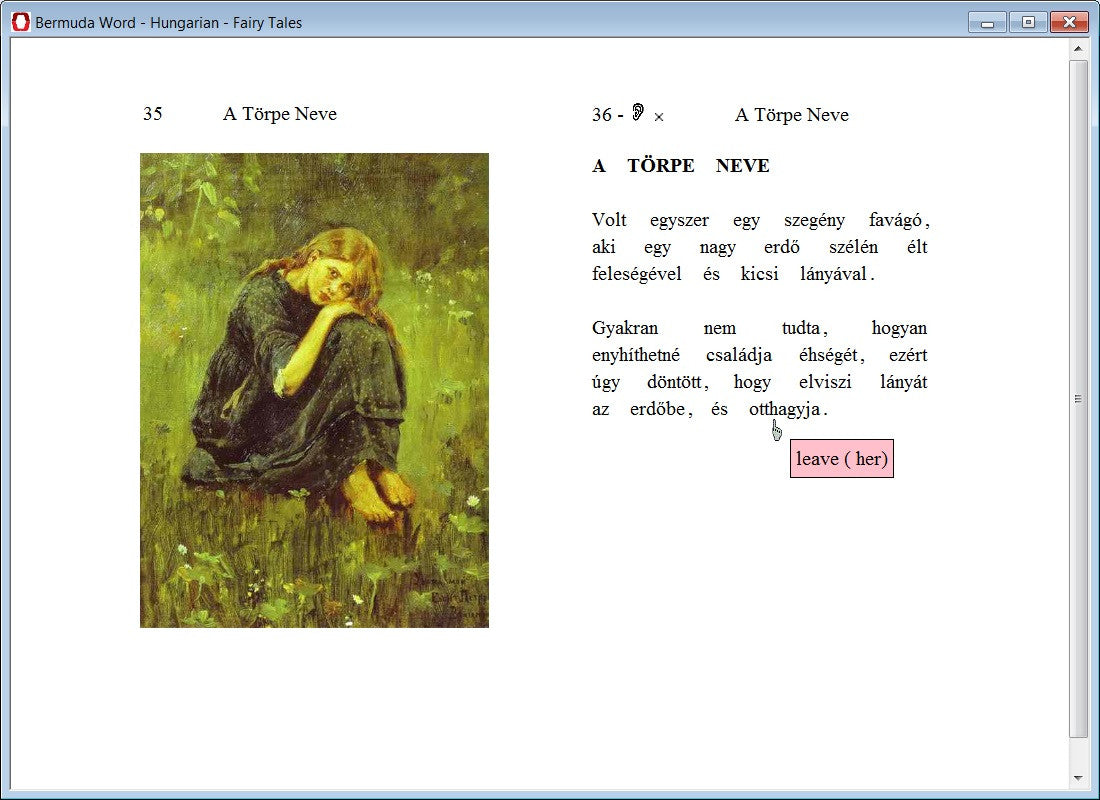Screen dimensions: 1100x800
Task: Click the word "otthagyja" in the text
Action: tap(784, 409)
